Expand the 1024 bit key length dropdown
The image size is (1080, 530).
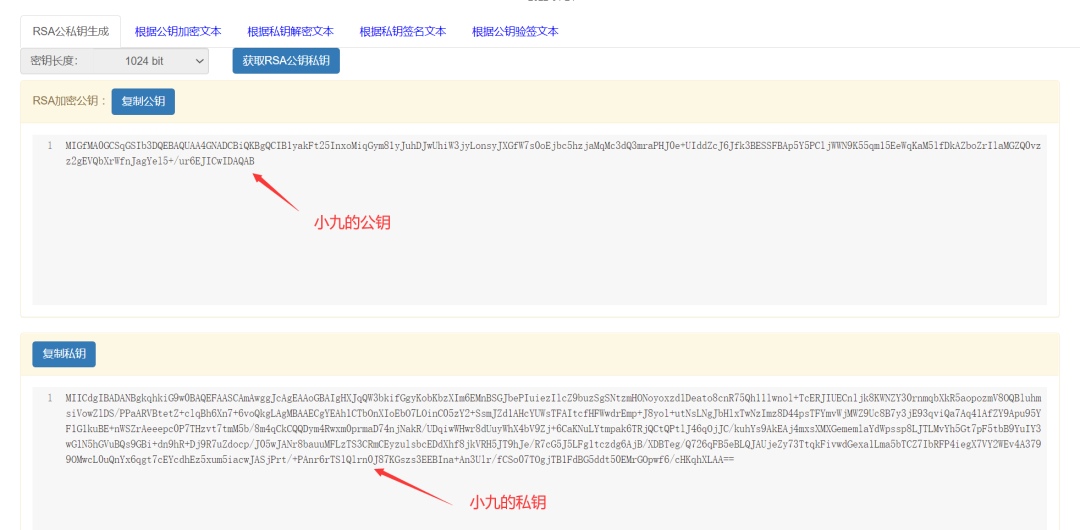point(149,61)
